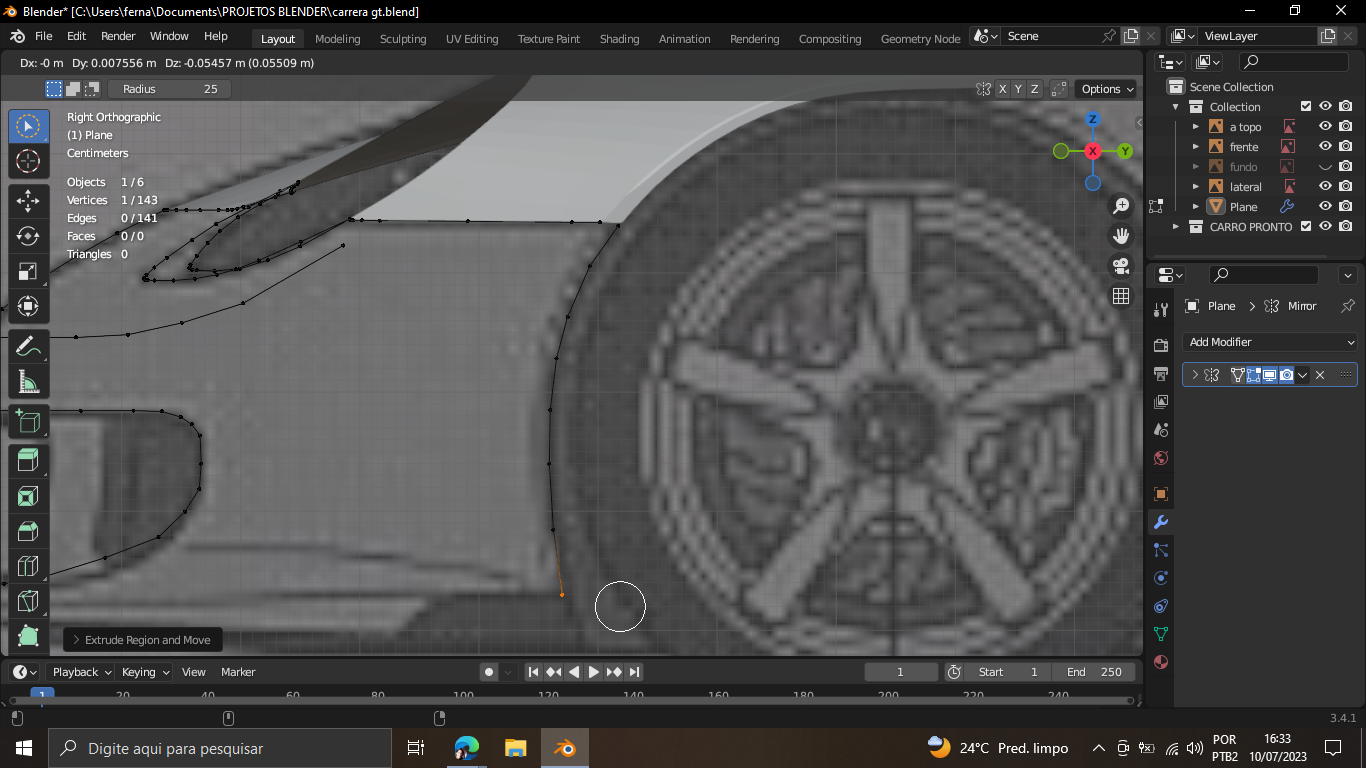The image size is (1366, 768).
Task: Toggle the auto keying record button
Action: pos(489,672)
